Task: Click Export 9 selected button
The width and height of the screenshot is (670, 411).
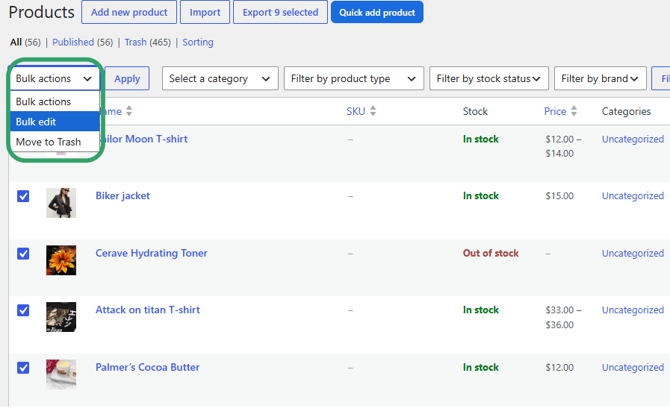Action: 280,12
